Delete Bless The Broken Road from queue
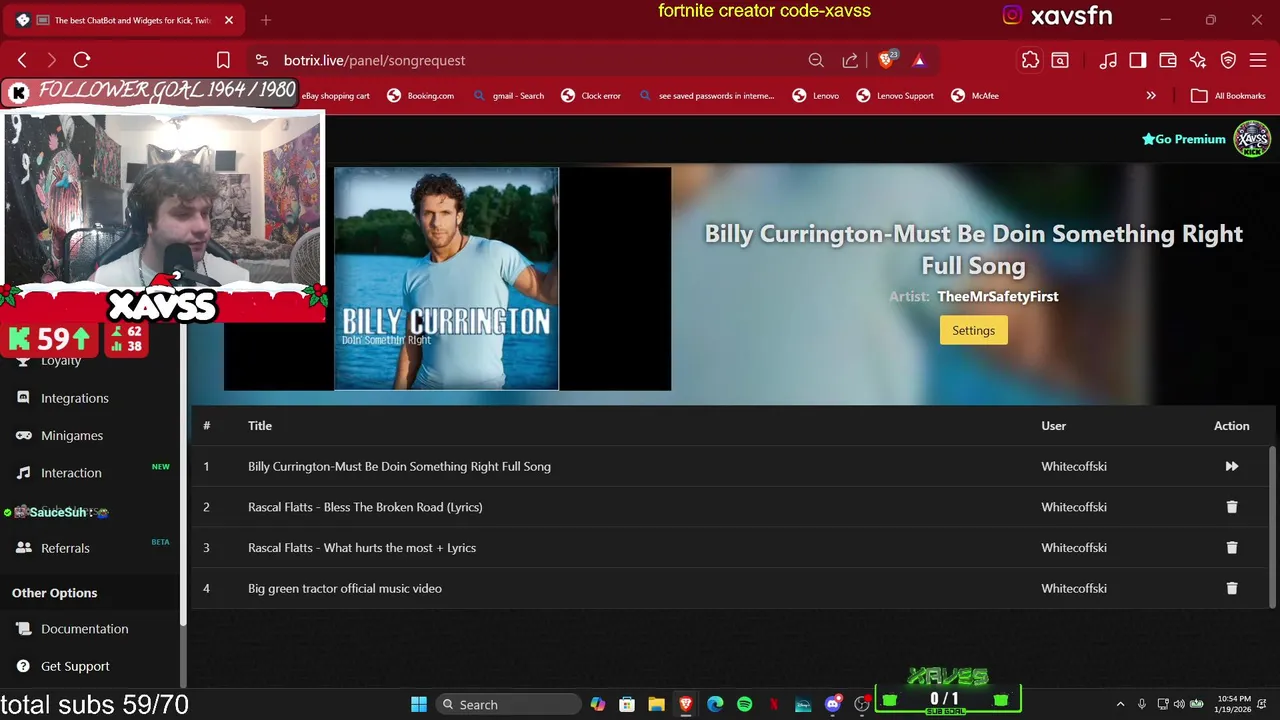This screenshot has height=720, width=1280. pos(1231,507)
